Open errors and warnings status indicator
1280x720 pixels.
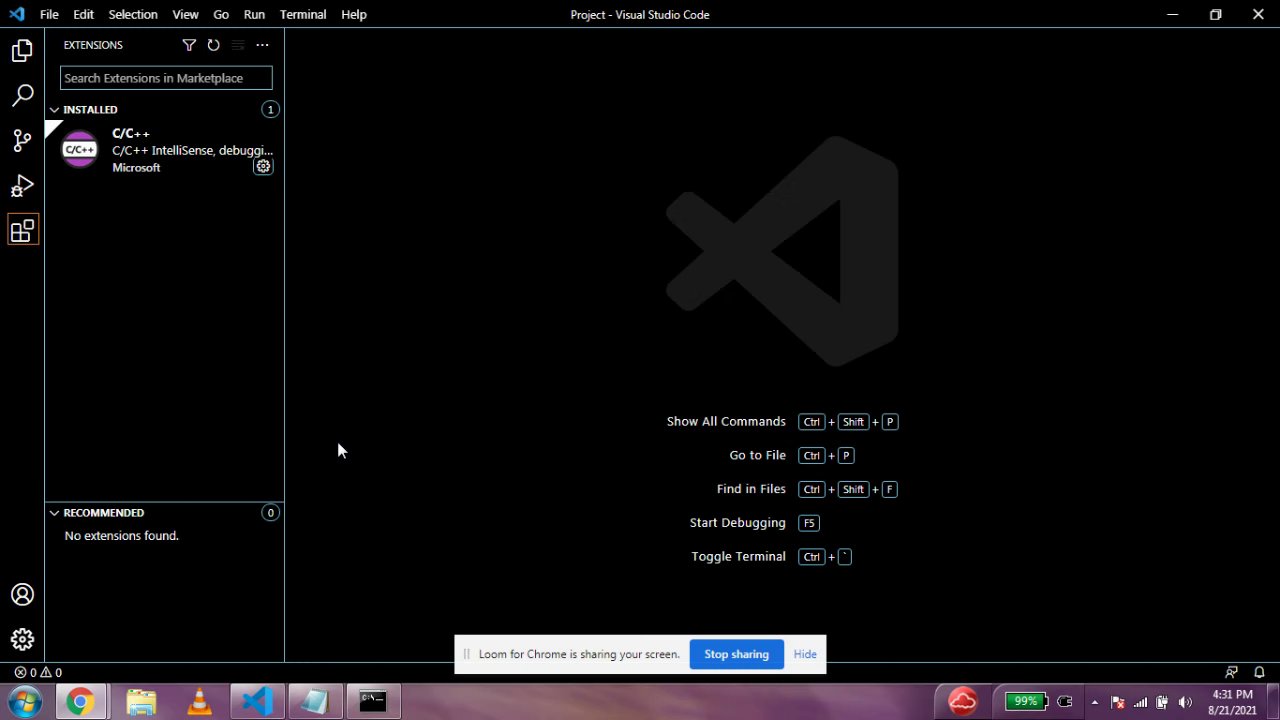pyautogui.click(x=38, y=672)
